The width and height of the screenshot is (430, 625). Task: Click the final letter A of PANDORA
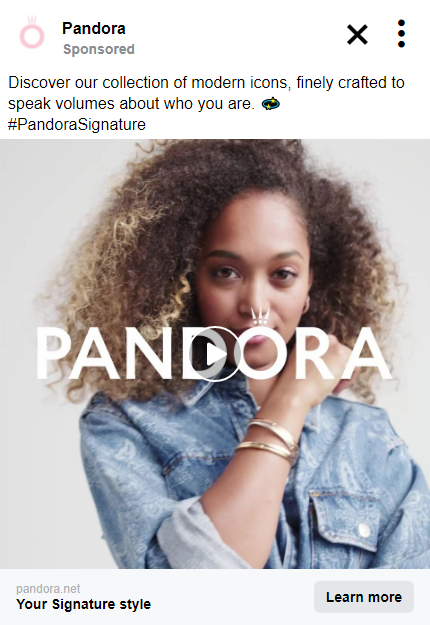(372, 353)
